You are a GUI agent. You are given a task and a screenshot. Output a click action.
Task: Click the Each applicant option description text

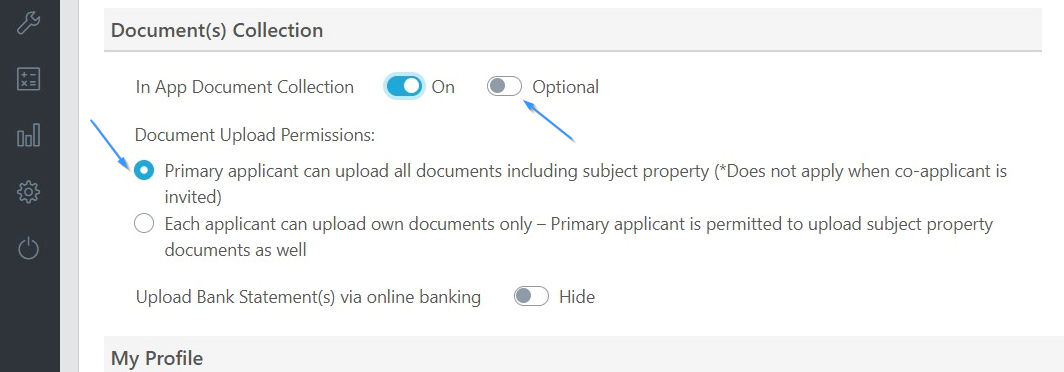point(579,237)
